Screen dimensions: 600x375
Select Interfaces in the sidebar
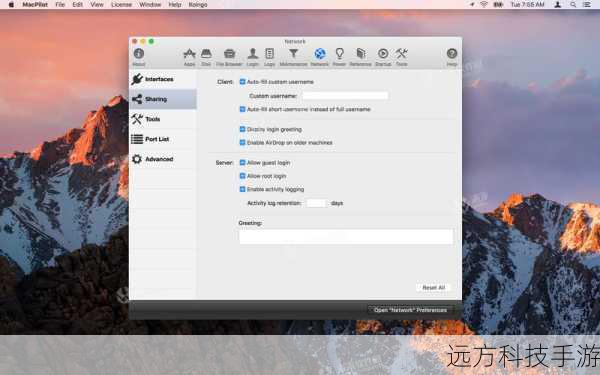pyautogui.click(x=163, y=79)
